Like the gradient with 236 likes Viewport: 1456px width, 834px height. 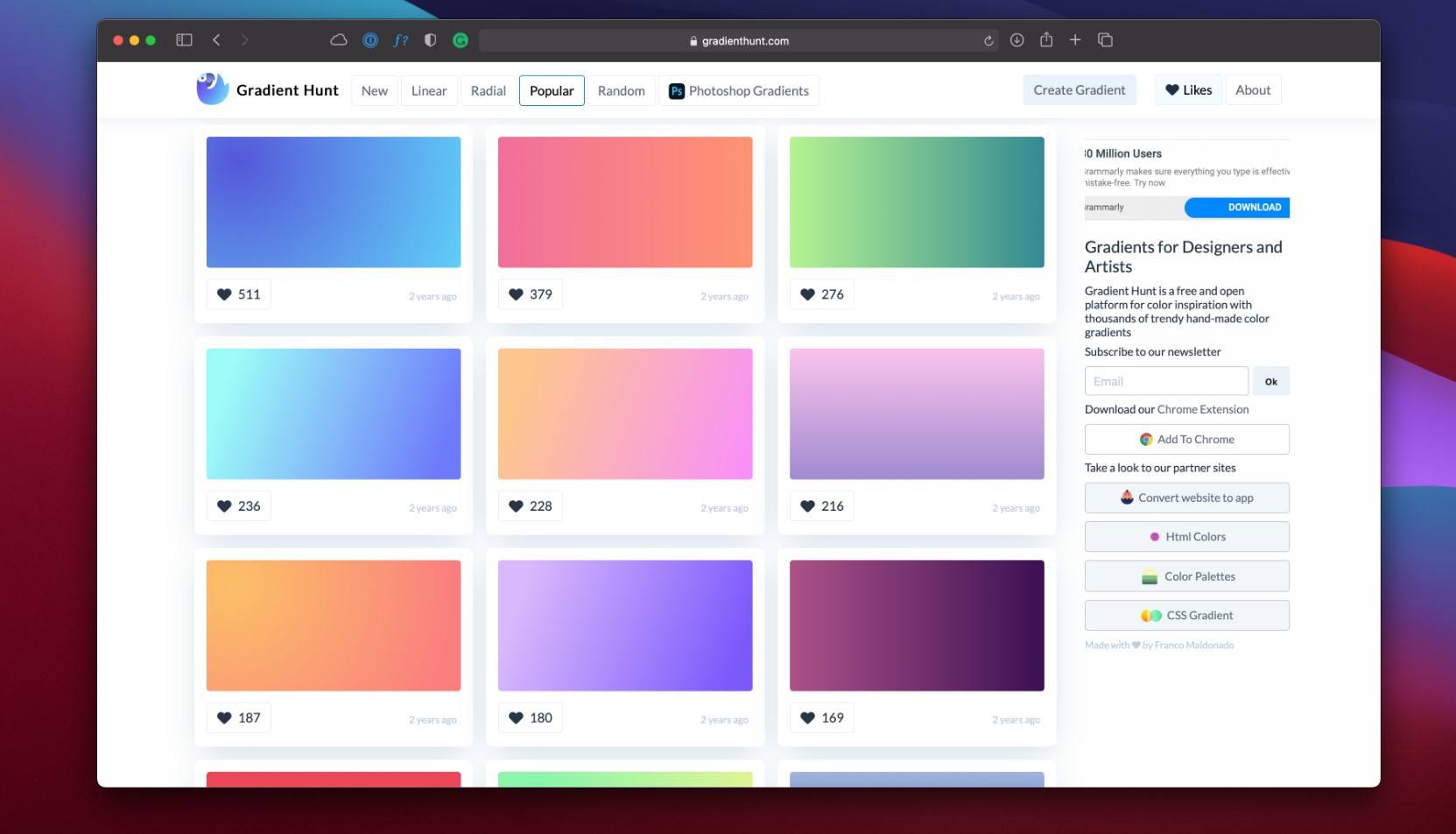pyautogui.click(x=239, y=506)
